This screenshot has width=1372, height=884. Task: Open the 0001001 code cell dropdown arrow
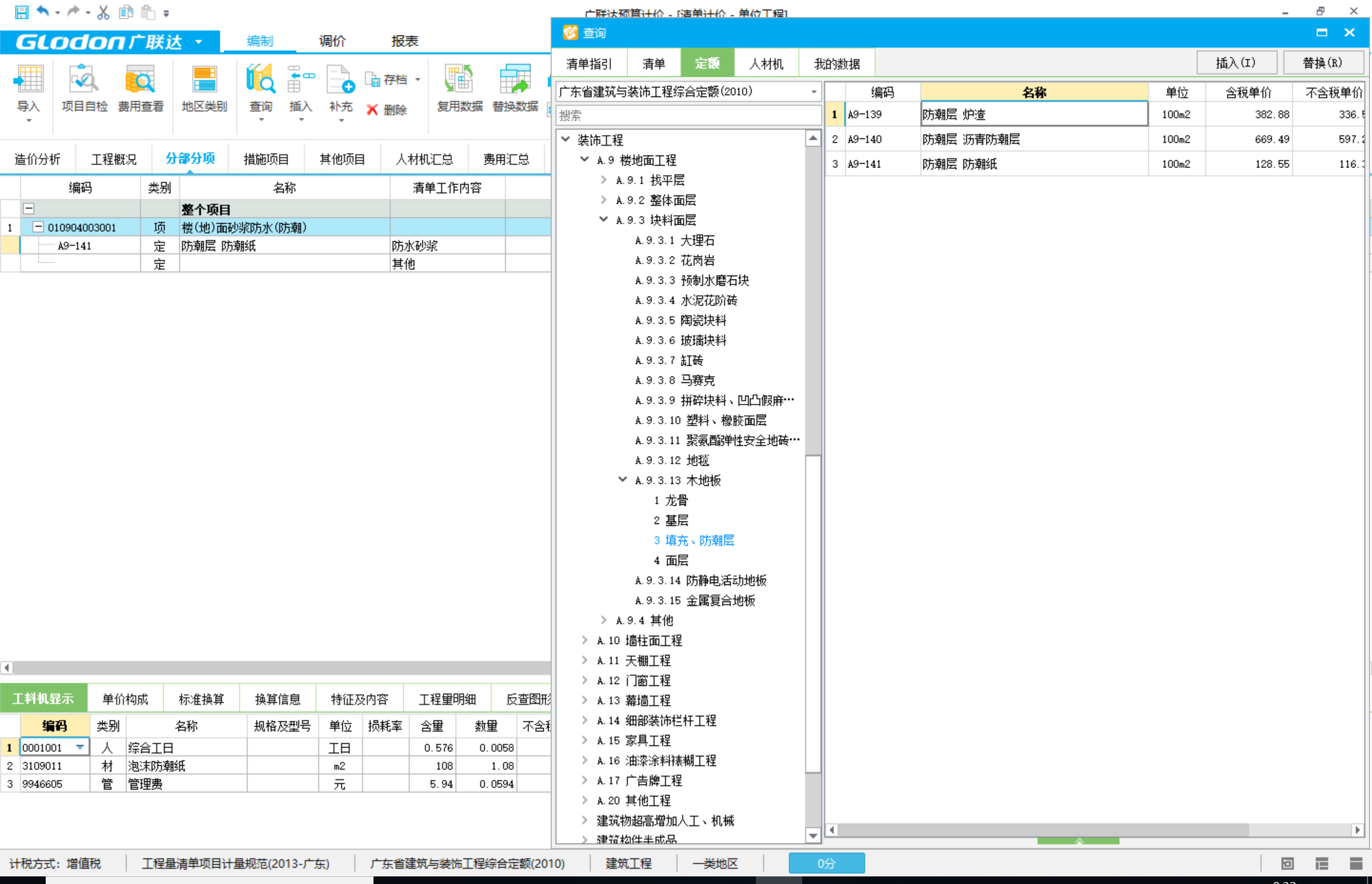(x=80, y=747)
